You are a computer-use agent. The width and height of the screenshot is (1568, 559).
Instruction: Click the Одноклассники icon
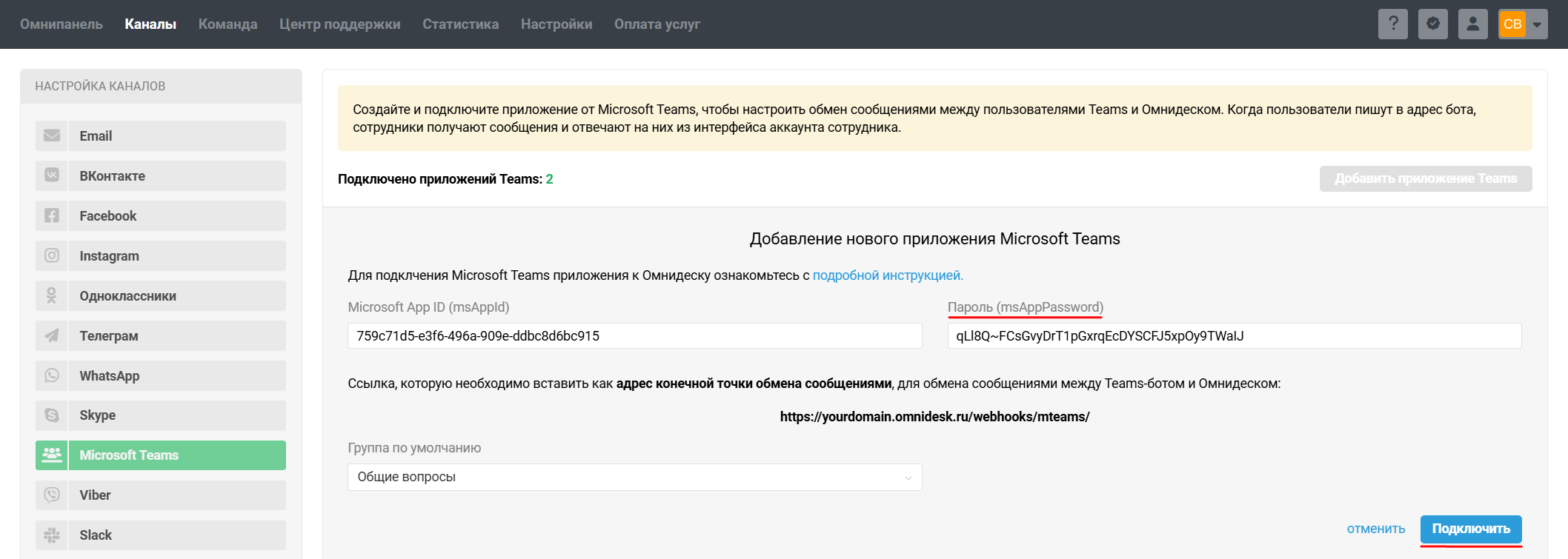click(52, 295)
